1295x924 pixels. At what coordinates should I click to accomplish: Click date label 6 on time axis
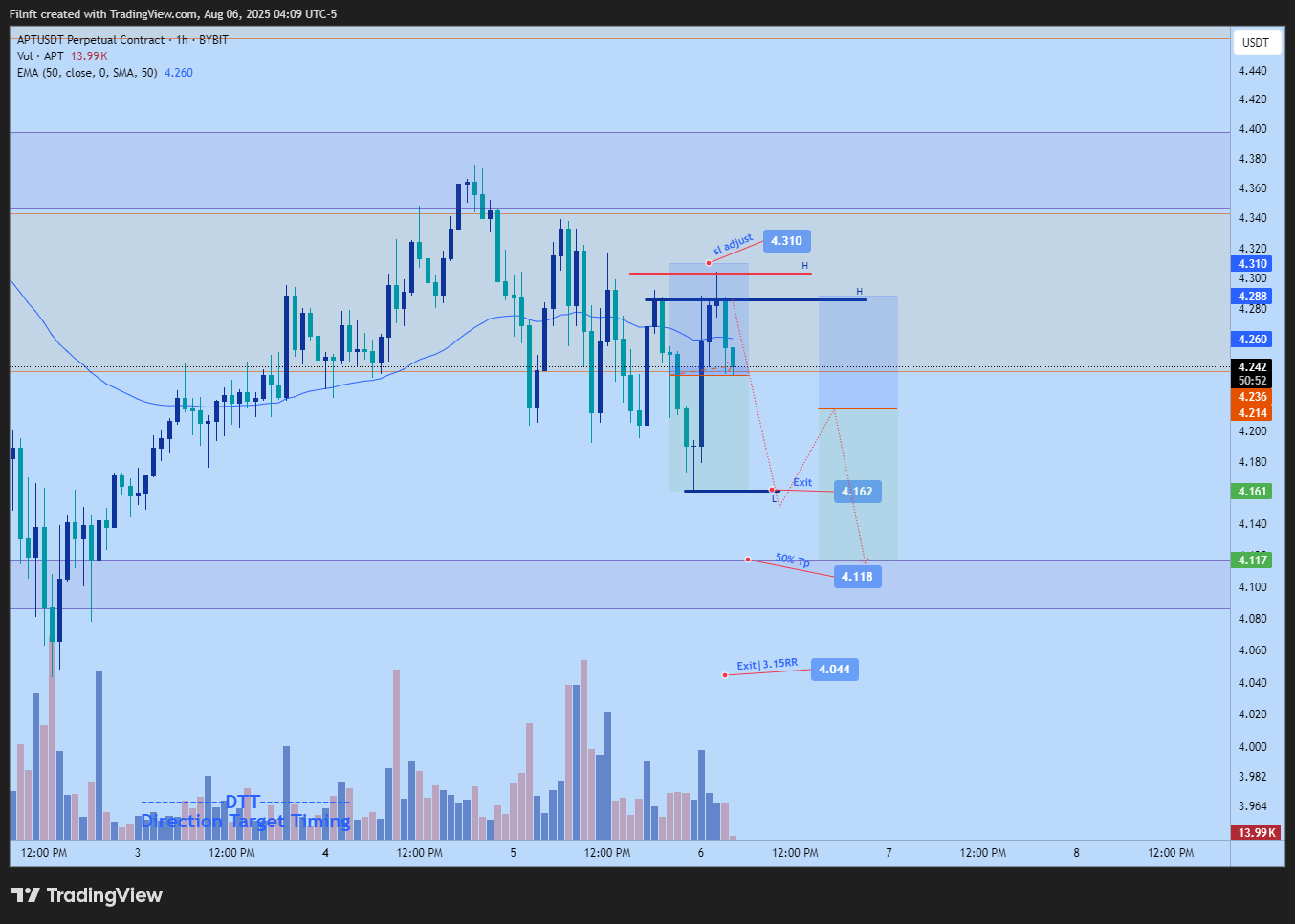(701, 853)
